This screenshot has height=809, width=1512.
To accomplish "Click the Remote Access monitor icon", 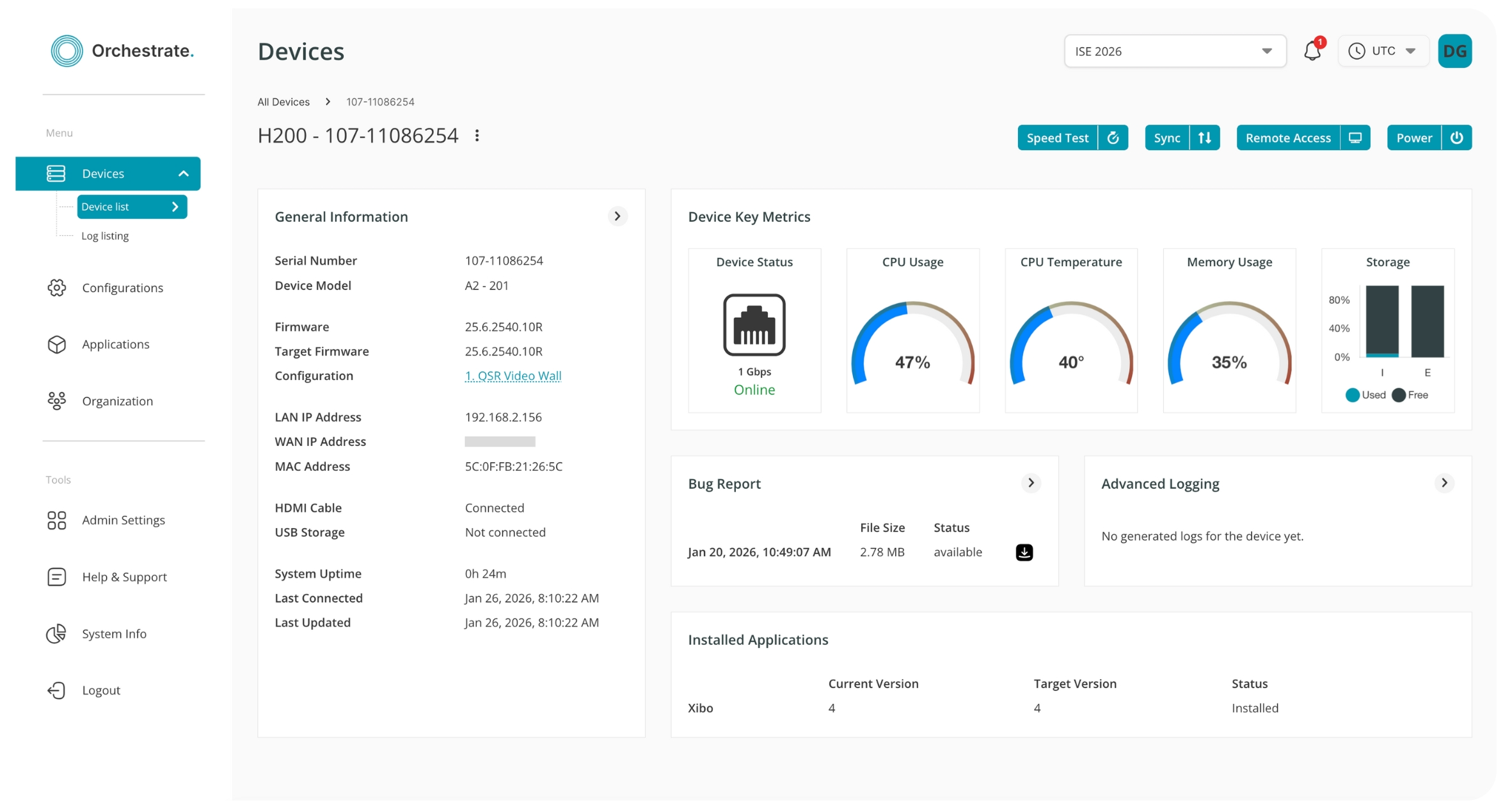I will click(x=1355, y=137).
